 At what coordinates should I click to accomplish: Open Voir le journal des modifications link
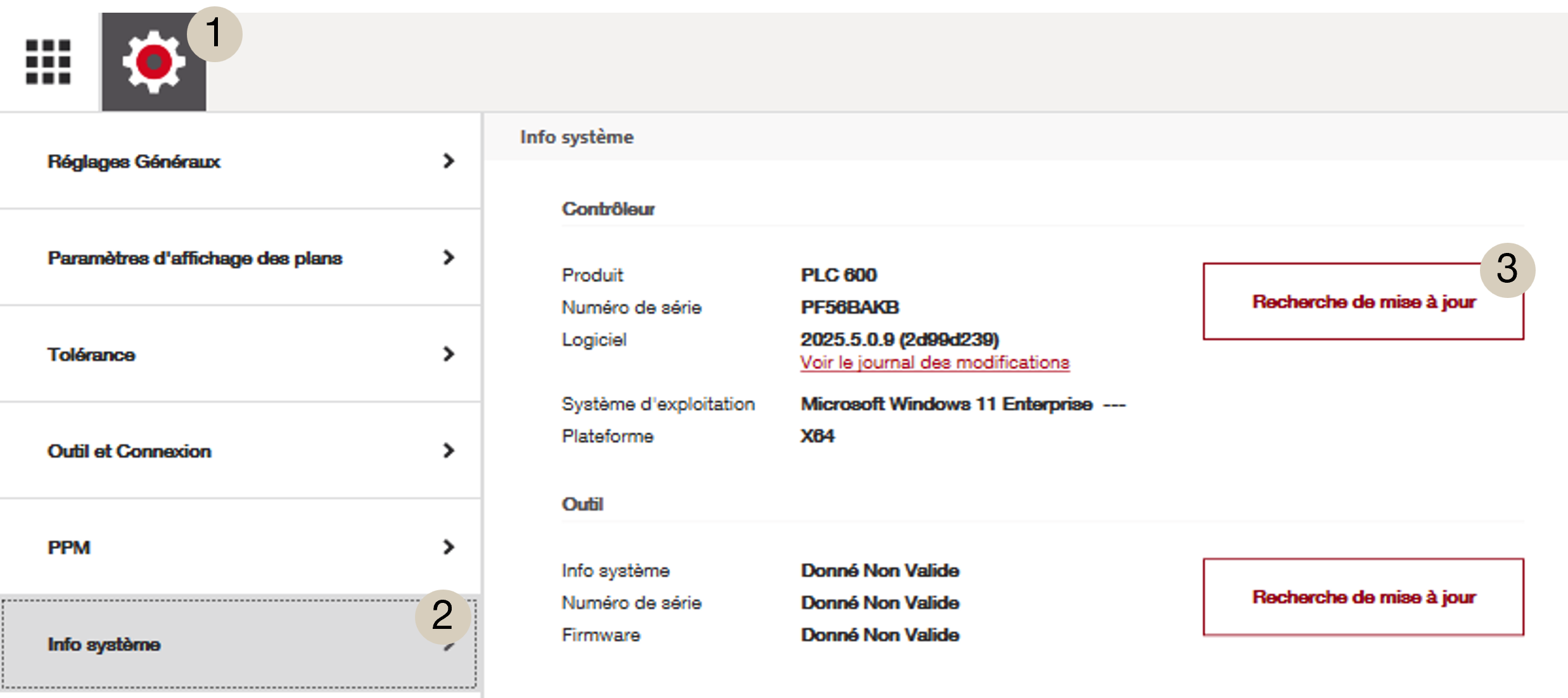point(934,363)
